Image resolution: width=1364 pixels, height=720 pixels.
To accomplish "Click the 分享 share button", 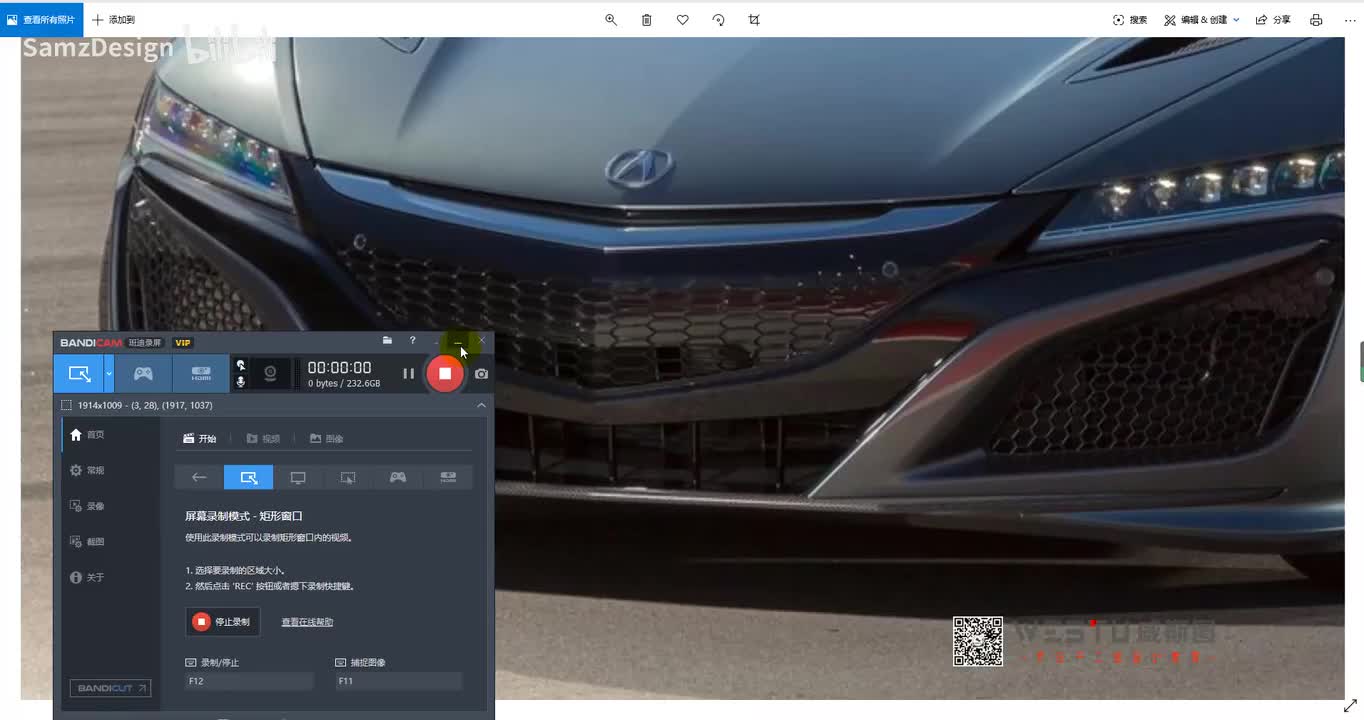I will (x=1273, y=20).
